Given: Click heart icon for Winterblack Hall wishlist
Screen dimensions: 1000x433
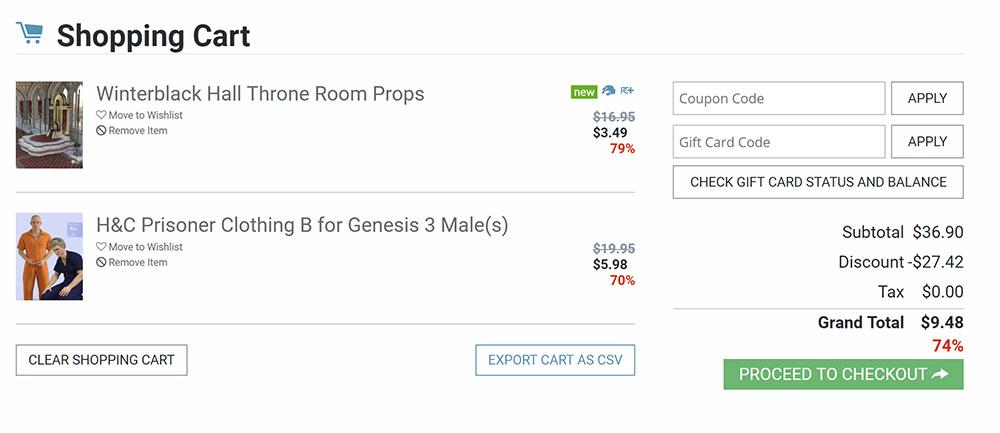Looking at the screenshot, I should pos(101,115).
